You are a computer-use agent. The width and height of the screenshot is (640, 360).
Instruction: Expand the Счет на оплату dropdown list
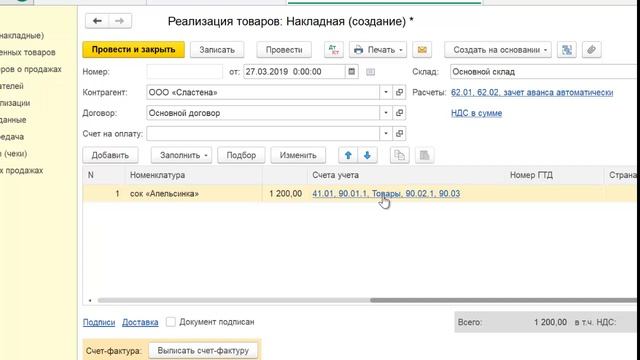click(386, 133)
